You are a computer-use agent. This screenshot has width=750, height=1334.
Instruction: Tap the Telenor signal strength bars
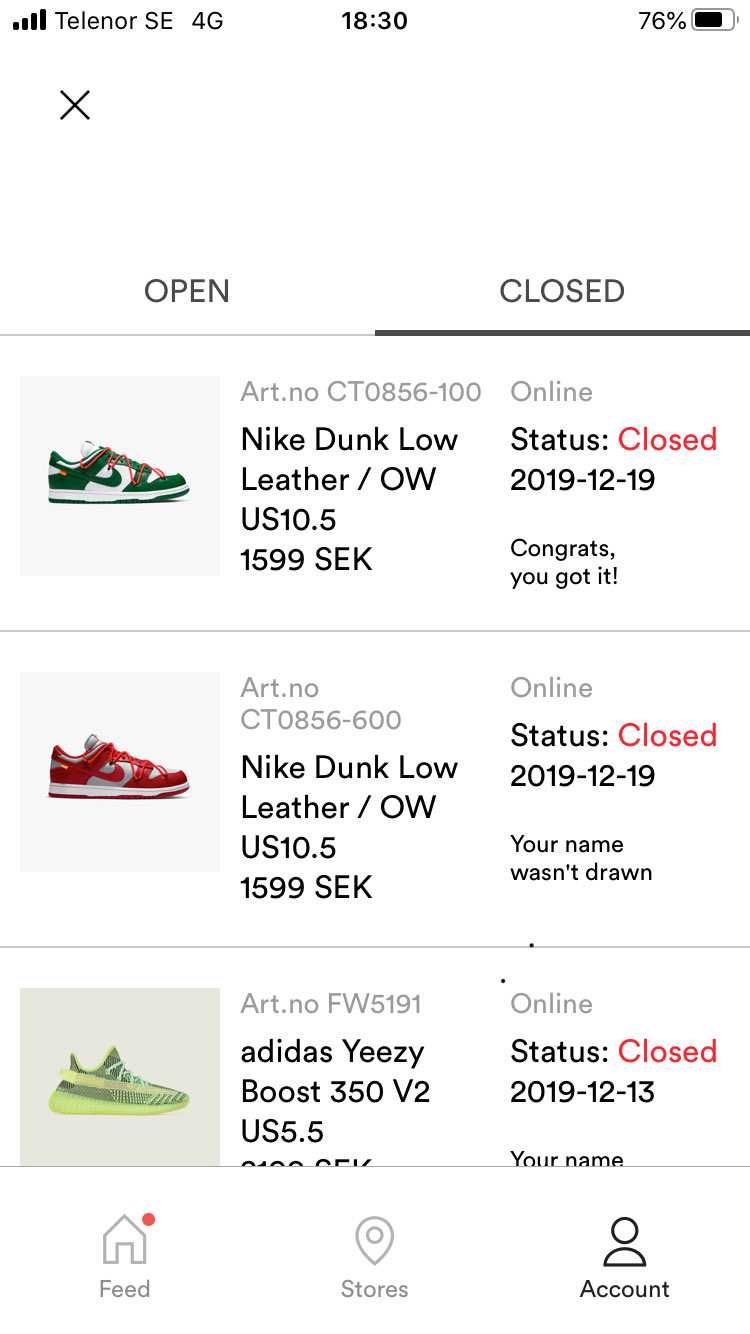(29, 20)
